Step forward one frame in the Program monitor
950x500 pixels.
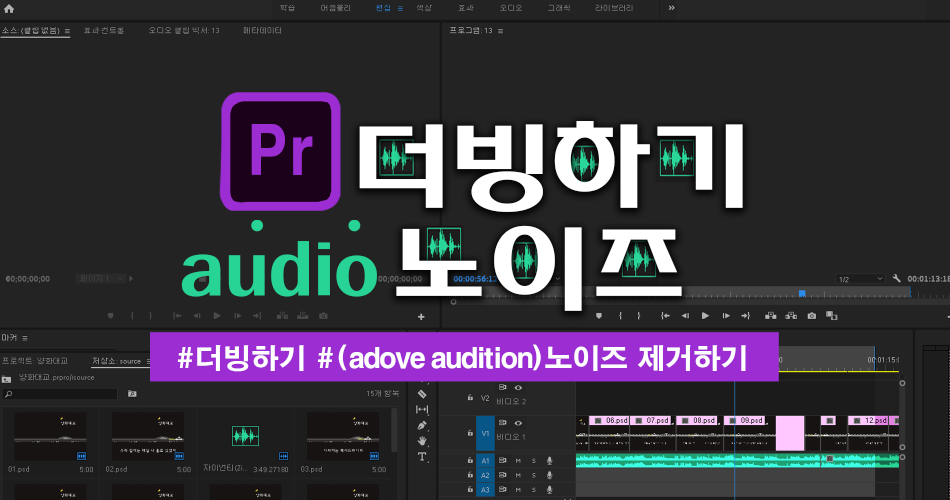725,316
